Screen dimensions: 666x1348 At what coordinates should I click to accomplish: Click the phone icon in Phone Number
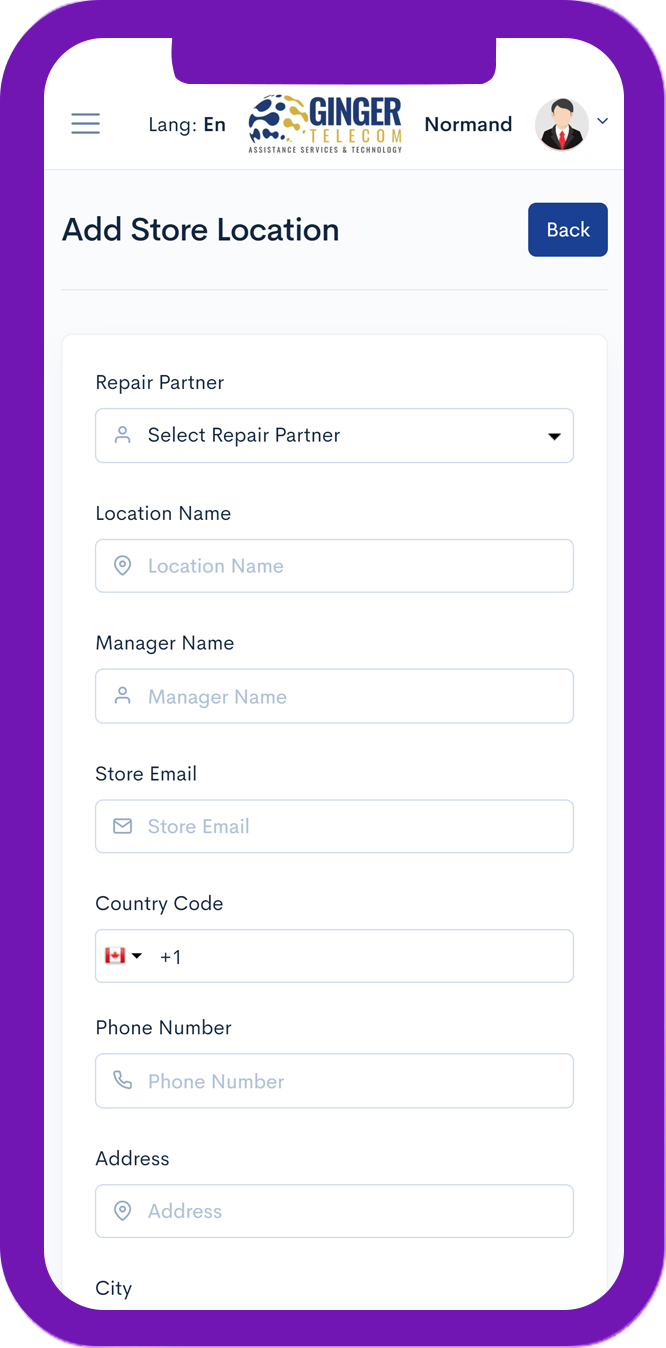pyautogui.click(x=123, y=1080)
